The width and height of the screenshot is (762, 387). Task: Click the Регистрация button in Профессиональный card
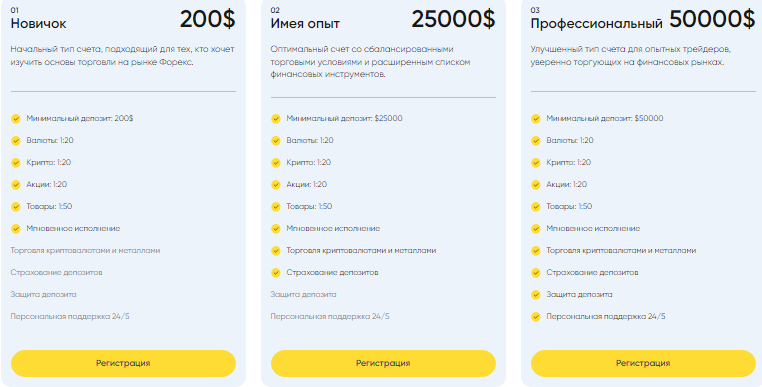643,363
